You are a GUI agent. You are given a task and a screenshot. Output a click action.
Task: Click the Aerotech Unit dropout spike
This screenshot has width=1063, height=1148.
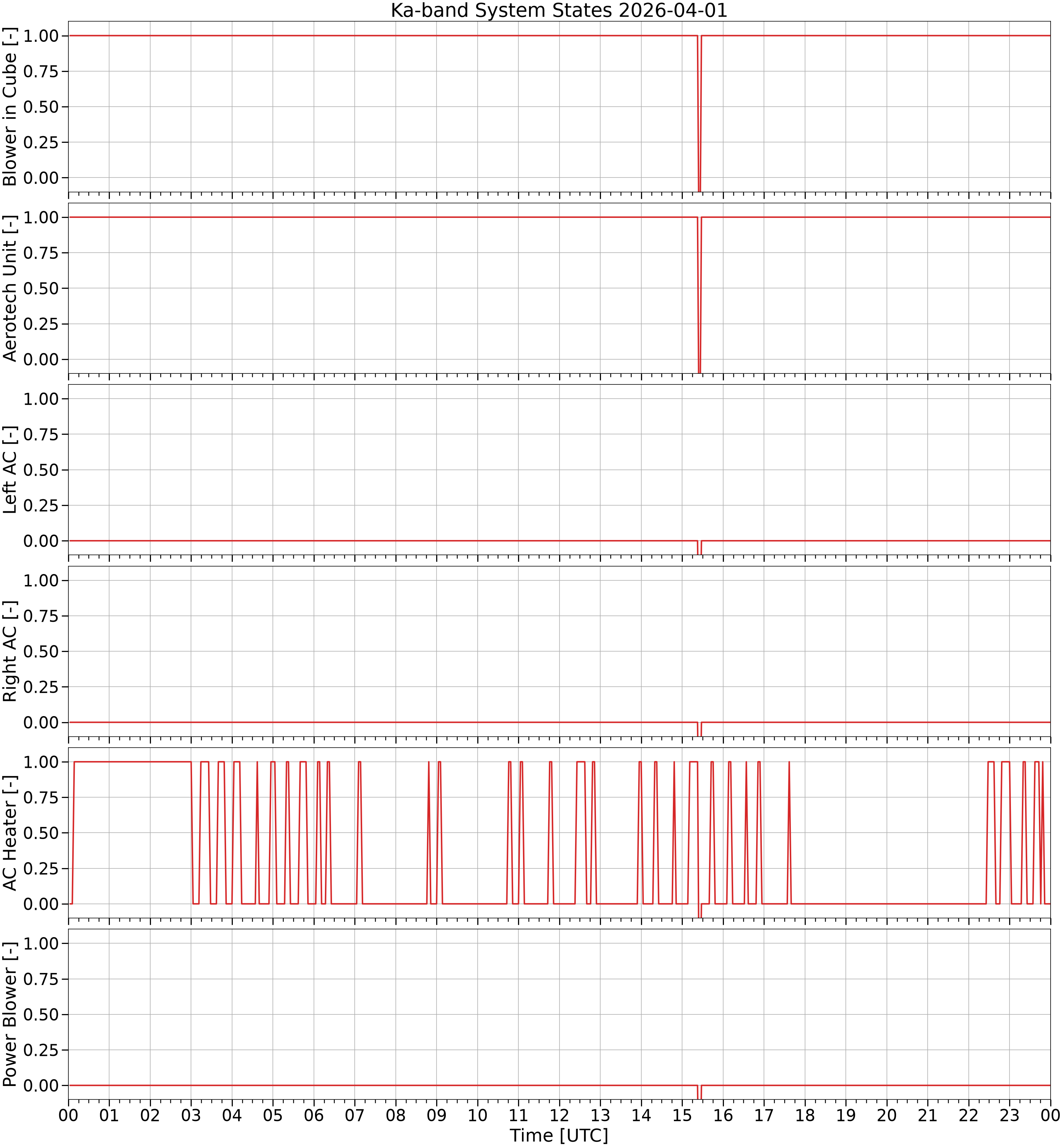pos(699,294)
